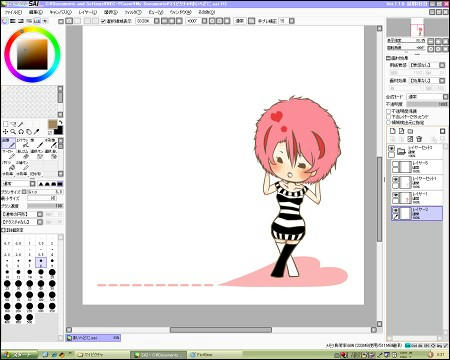
Task: Select the bucket fill tool
Action: (9, 165)
